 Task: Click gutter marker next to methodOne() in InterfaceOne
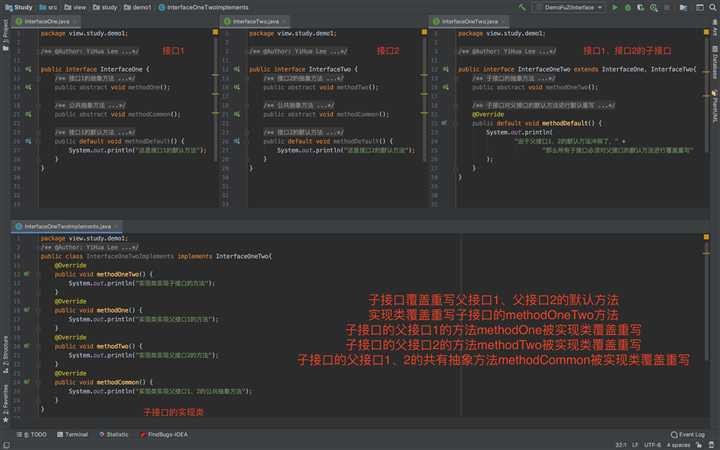[x=28, y=87]
